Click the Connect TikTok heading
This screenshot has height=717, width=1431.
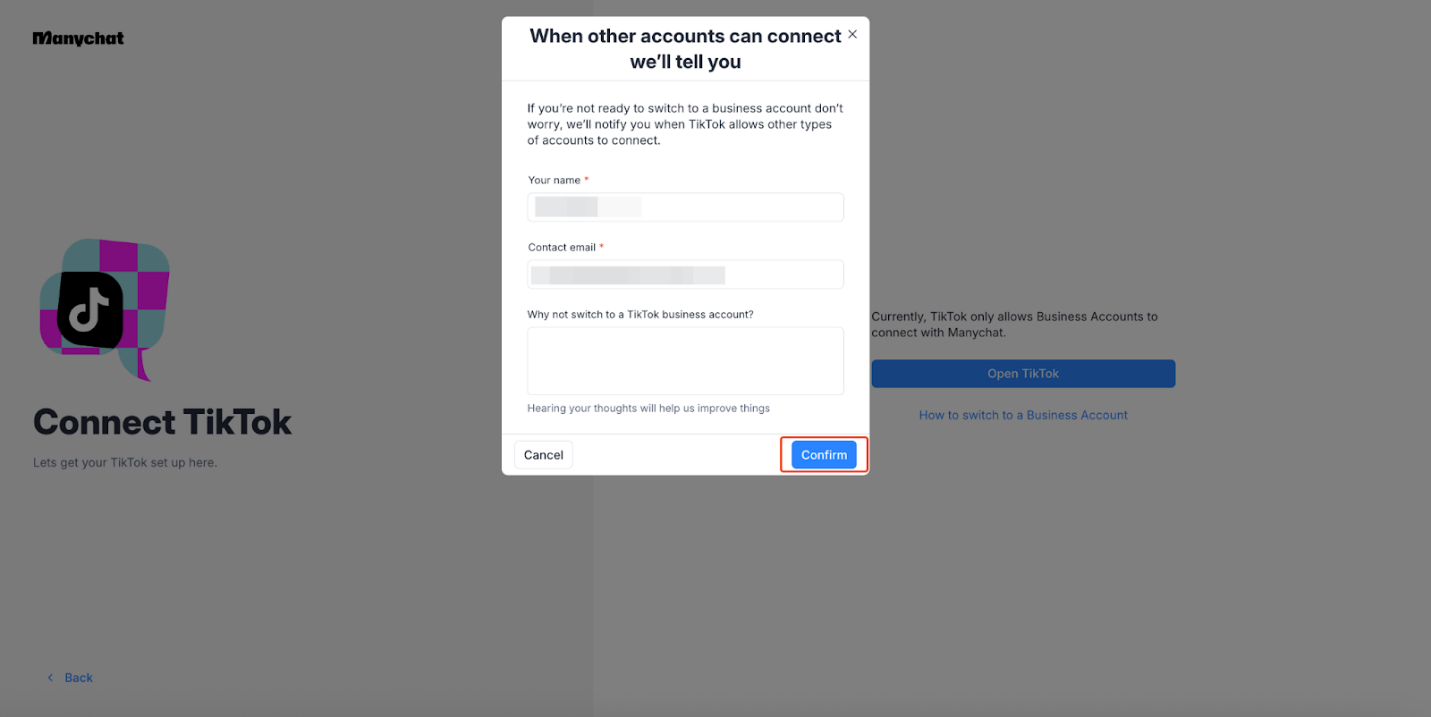click(x=162, y=422)
